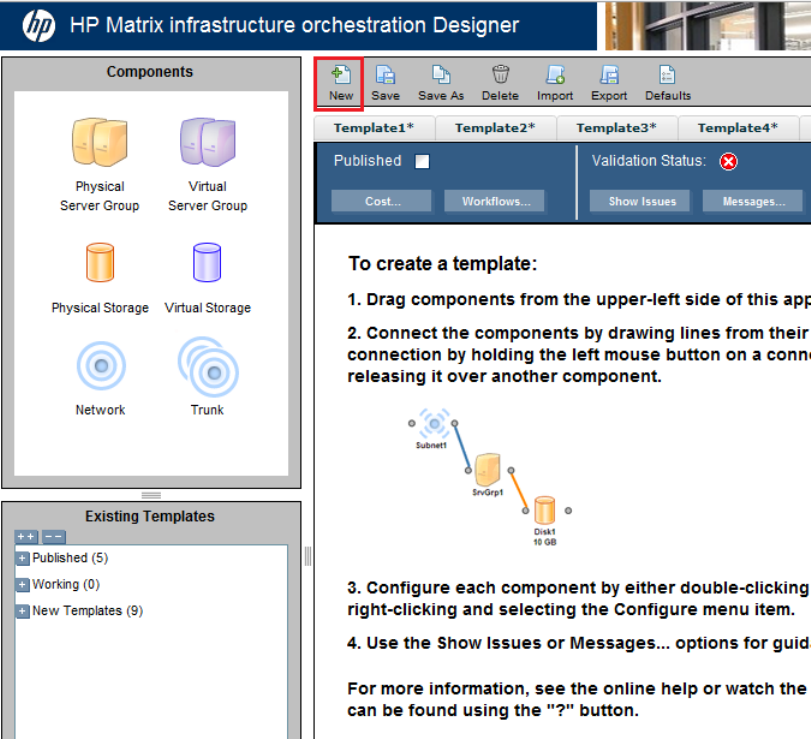811x739 pixels.
Task: Switch to the Template2 tab
Action: pyautogui.click(x=495, y=128)
